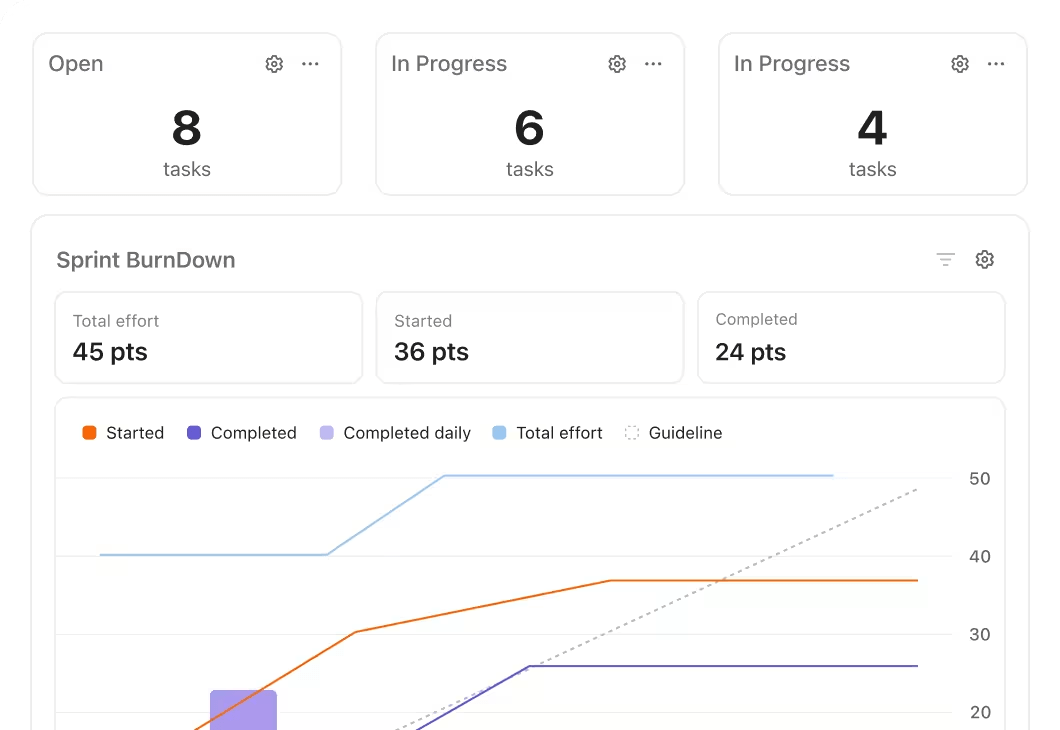Click the task count 8 on Open widget
Image resolution: width=1060 pixels, height=730 pixels.
click(x=187, y=128)
